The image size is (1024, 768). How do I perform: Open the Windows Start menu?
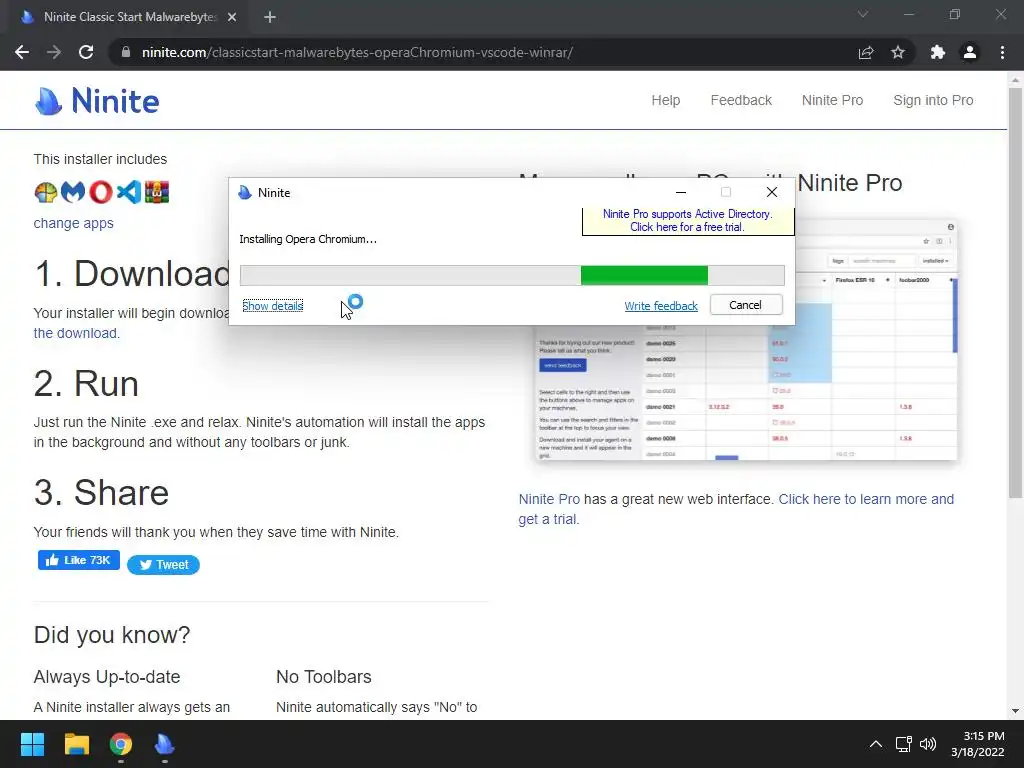click(32, 744)
